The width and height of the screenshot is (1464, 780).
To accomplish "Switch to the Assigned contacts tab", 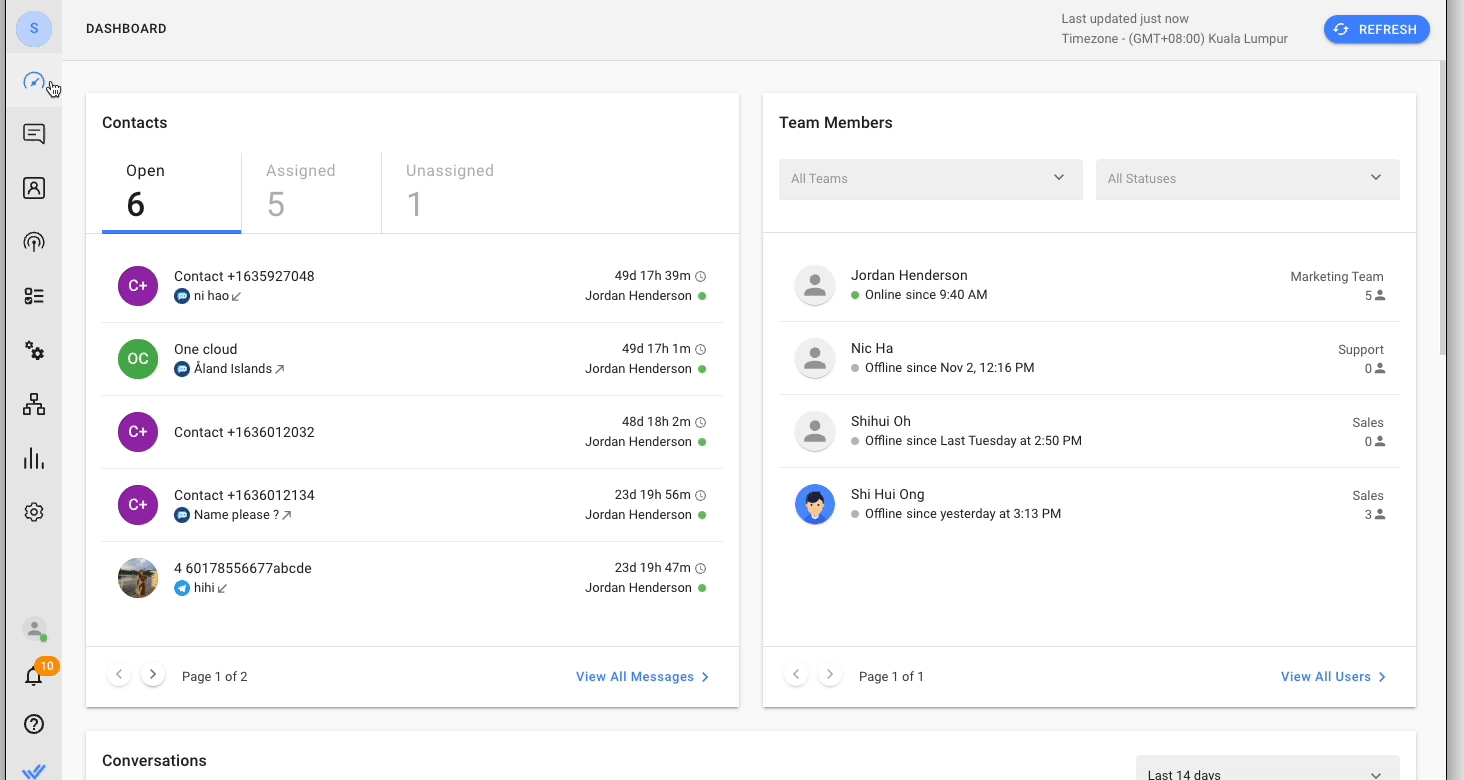I will 301,189.
